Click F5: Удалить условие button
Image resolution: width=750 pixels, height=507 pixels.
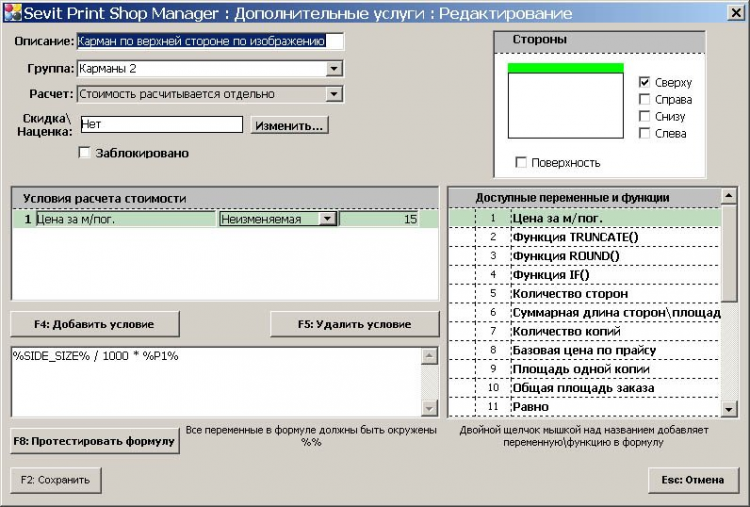(x=354, y=324)
